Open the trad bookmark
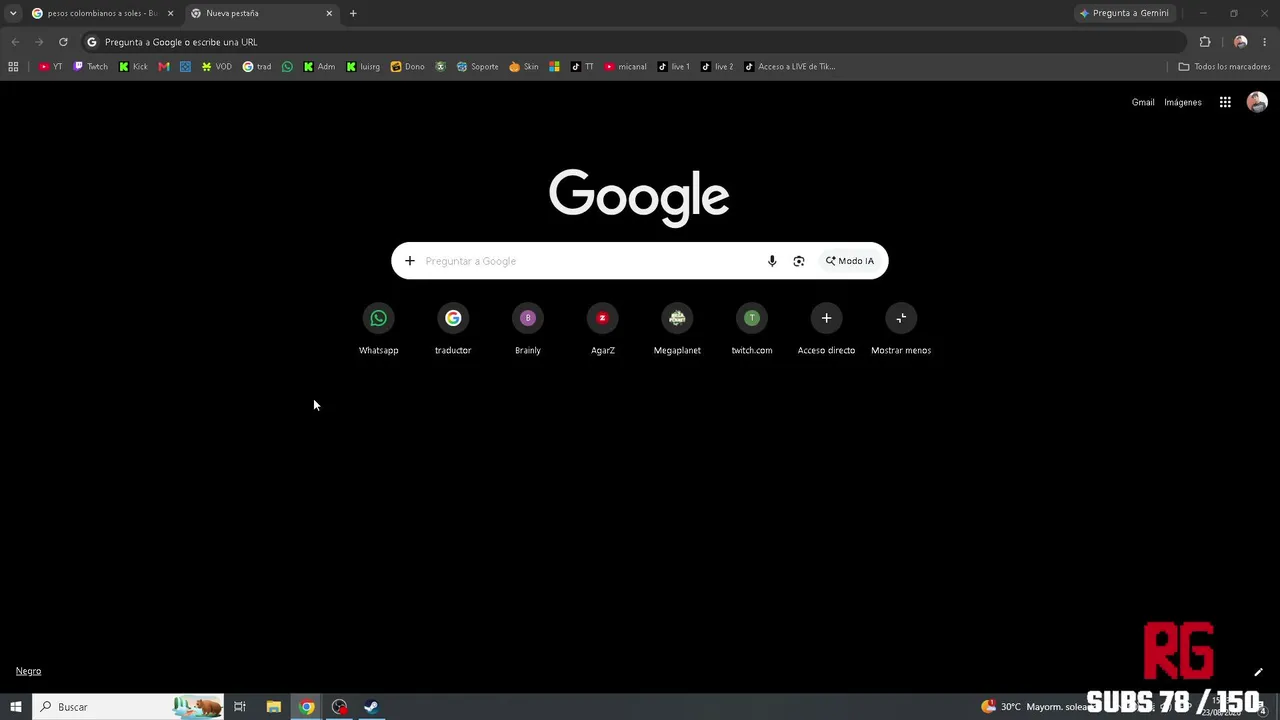The width and height of the screenshot is (1280, 720). coord(257,67)
